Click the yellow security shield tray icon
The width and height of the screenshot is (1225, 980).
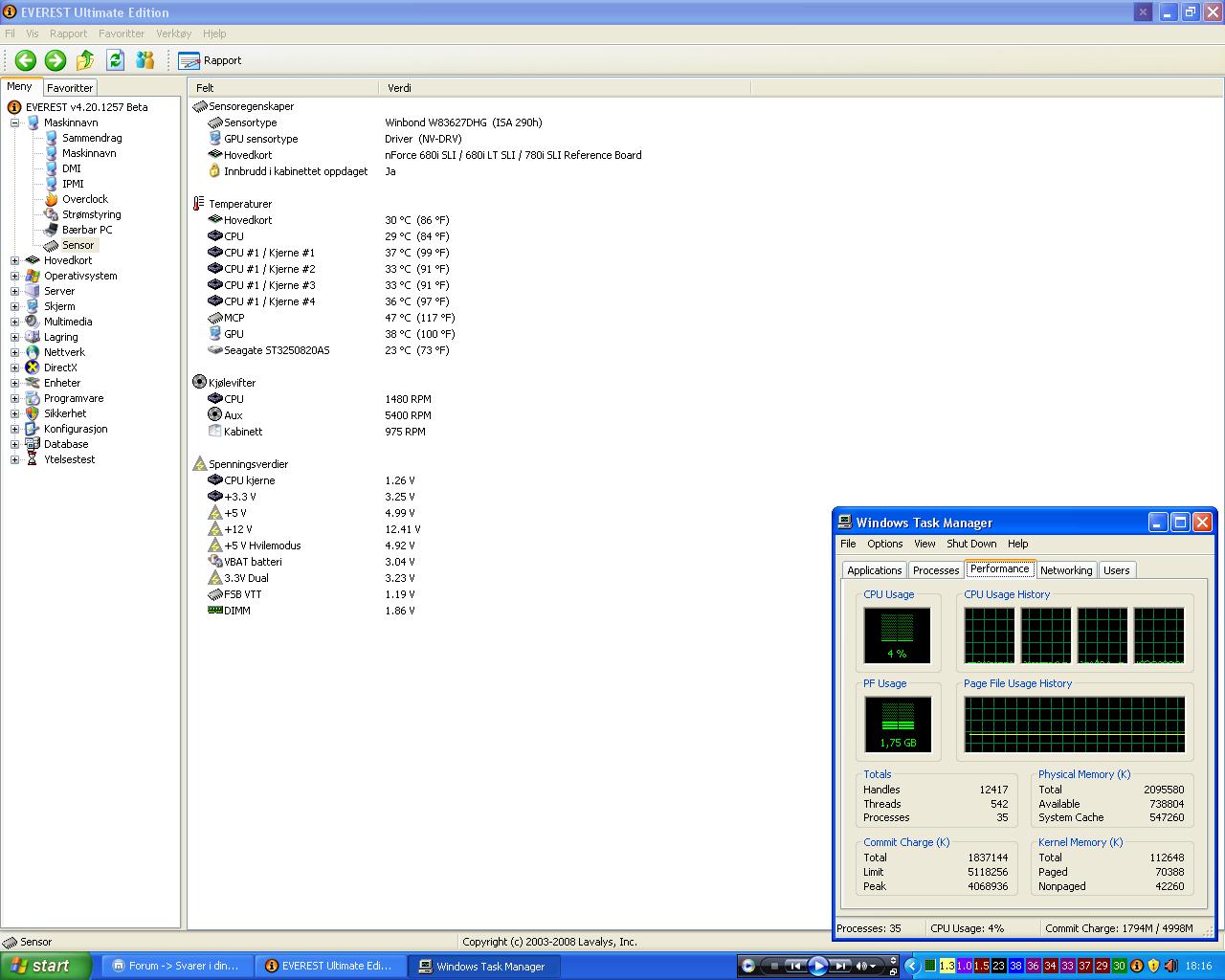[1153, 966]
